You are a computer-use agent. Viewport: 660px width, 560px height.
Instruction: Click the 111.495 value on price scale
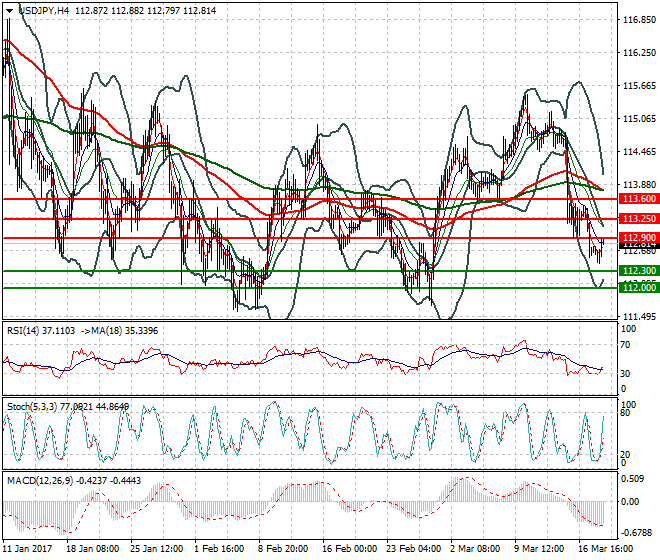pyautogui.click(x=637, y=317)
